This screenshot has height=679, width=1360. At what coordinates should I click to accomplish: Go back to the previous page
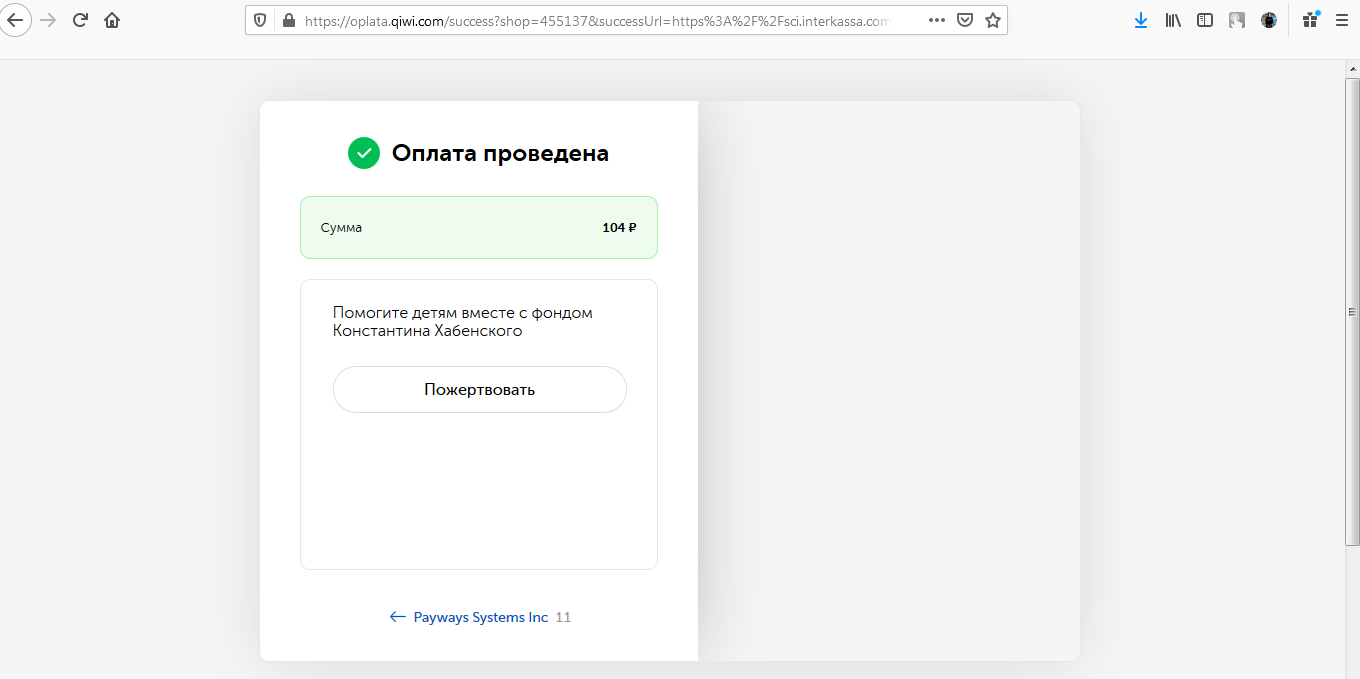pos(15,20)
